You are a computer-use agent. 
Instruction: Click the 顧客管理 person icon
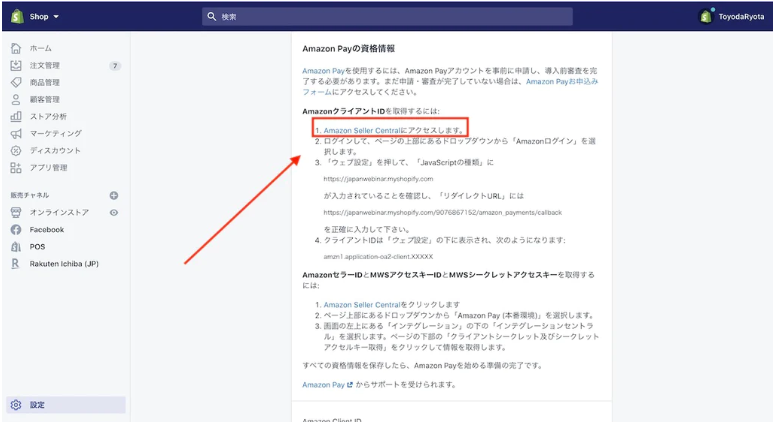[x=16, y=99]
